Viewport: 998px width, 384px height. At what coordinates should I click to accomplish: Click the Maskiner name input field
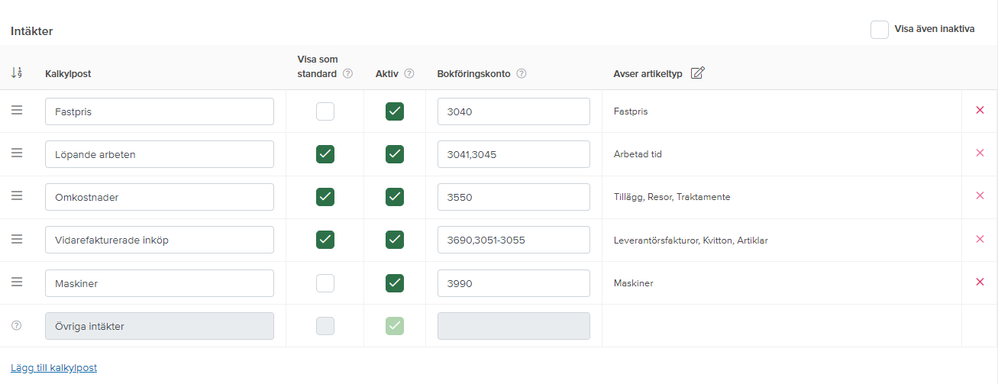coord(160,283)
